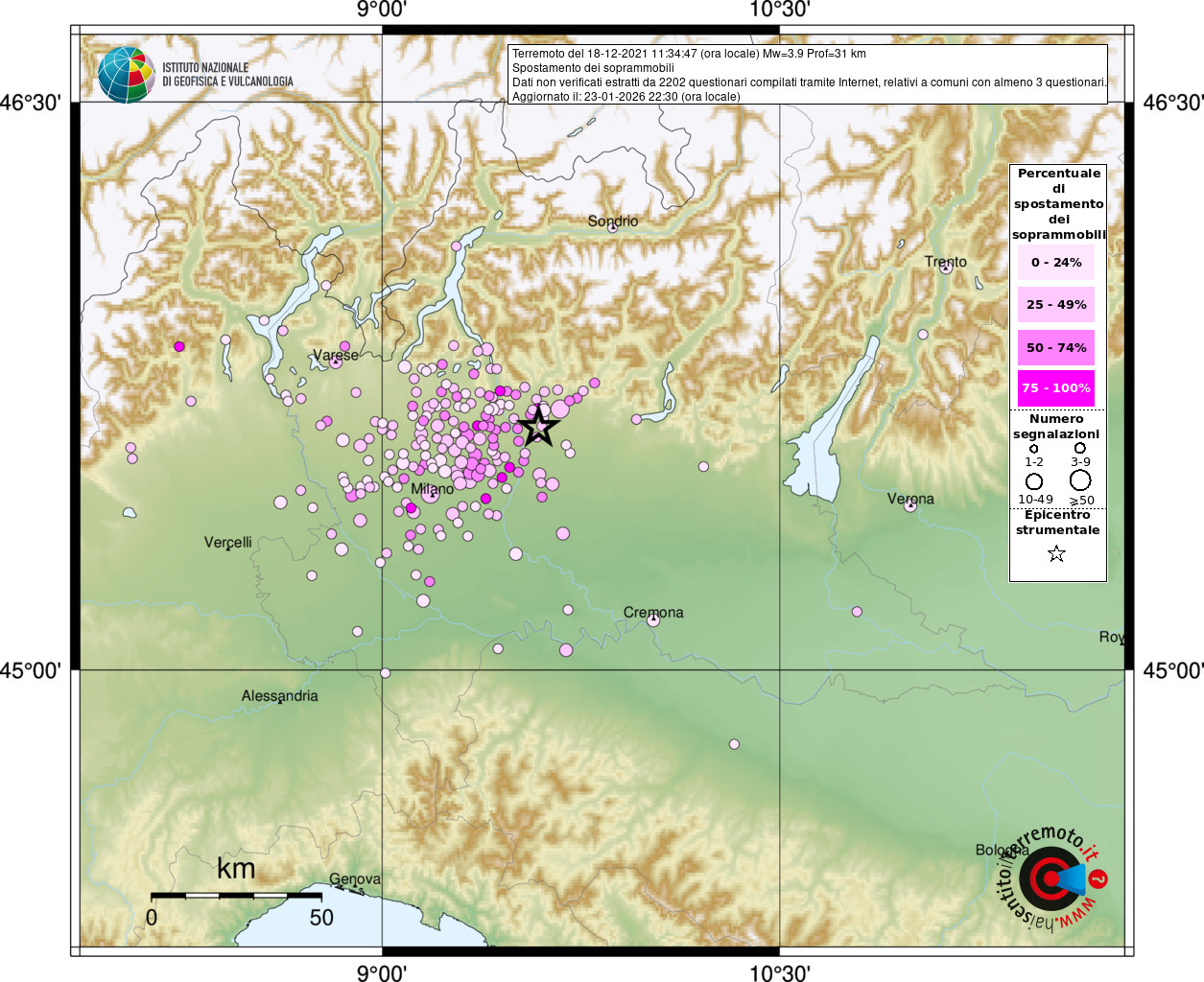The image size is (1204, 982).
Task: Click the 'ISTITUTO NAZIONALE DI GEOFISICA' text
Action: coord(227,75)
